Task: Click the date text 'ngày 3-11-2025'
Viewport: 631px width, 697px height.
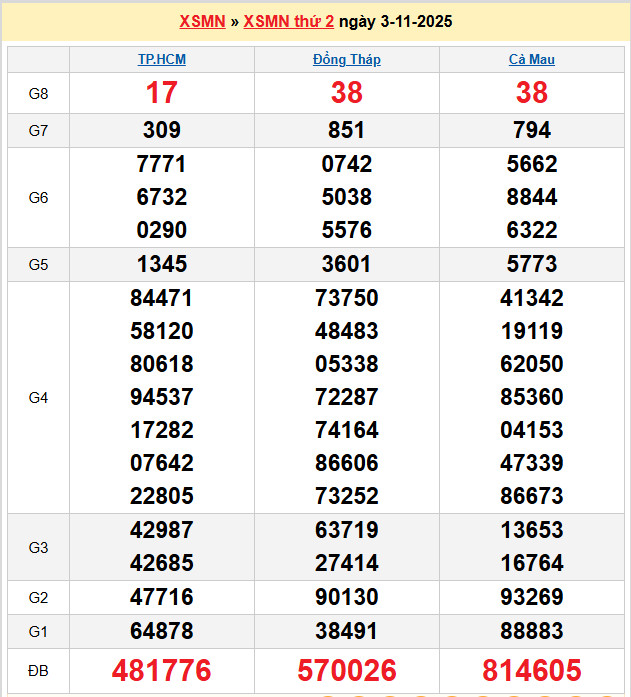Action: 395,21
